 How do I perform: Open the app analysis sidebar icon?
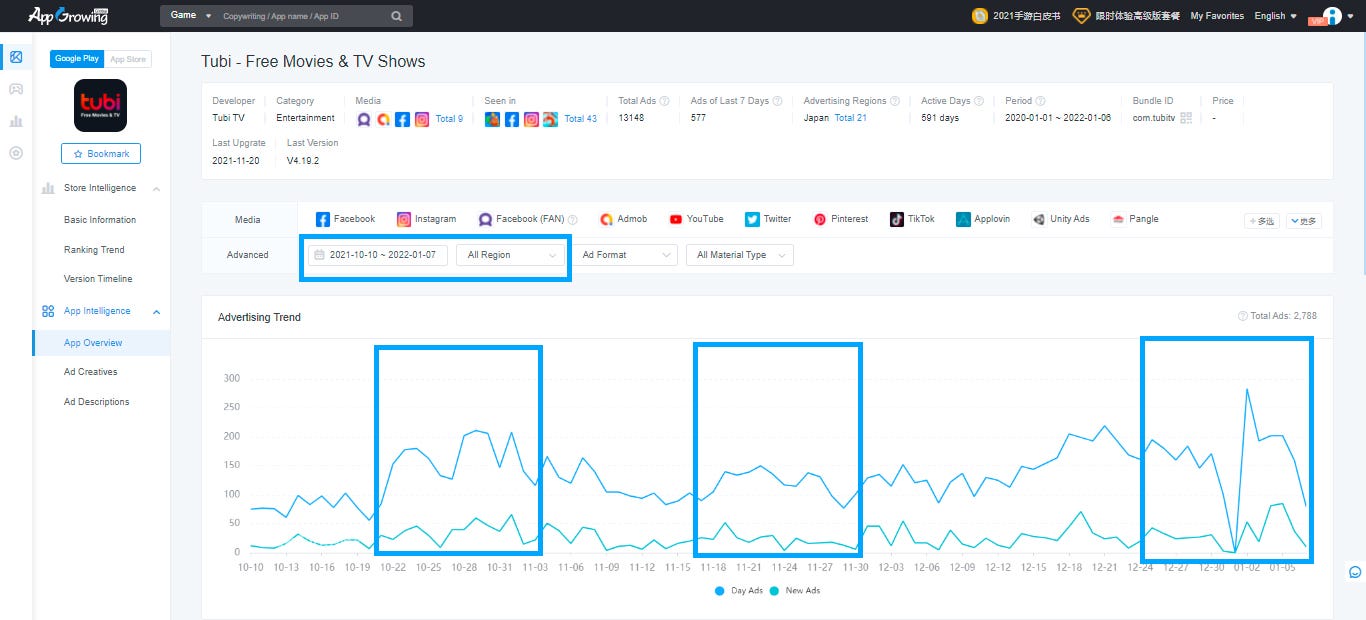pos(16,57)
